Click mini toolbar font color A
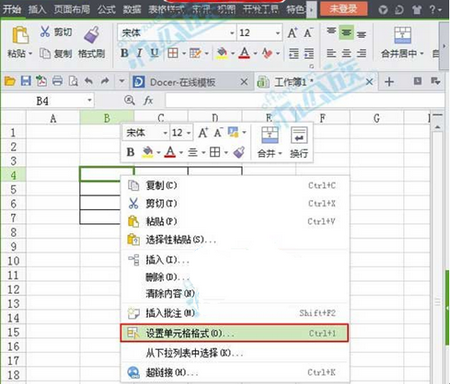Screen dimensions: 450x384 click(x=170, y=153)
